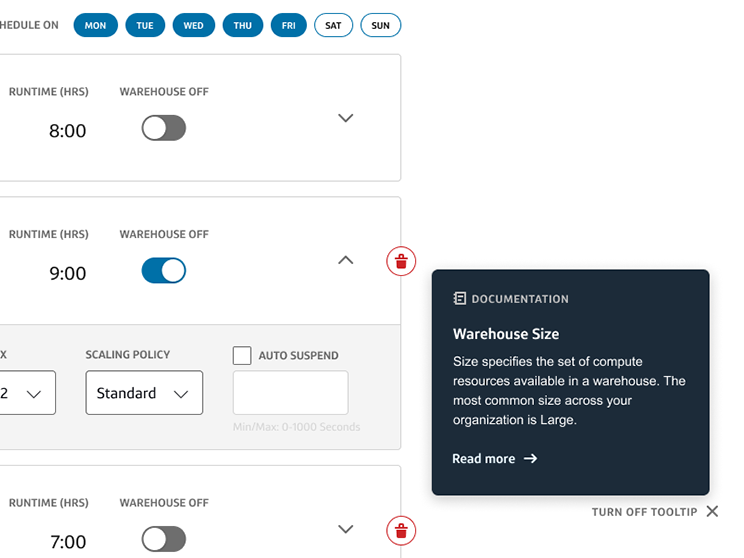
Task: Turn on Warehouse Off switch for 8:00 runtime
Action: point(164,128)
